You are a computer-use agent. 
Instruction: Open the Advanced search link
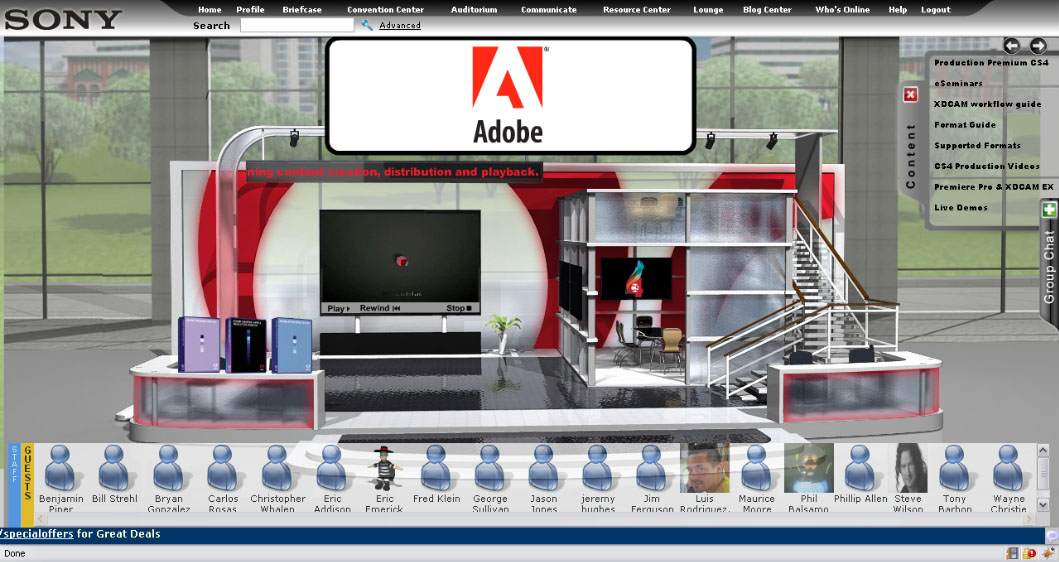pyautogui.click(x=400, y=25)
